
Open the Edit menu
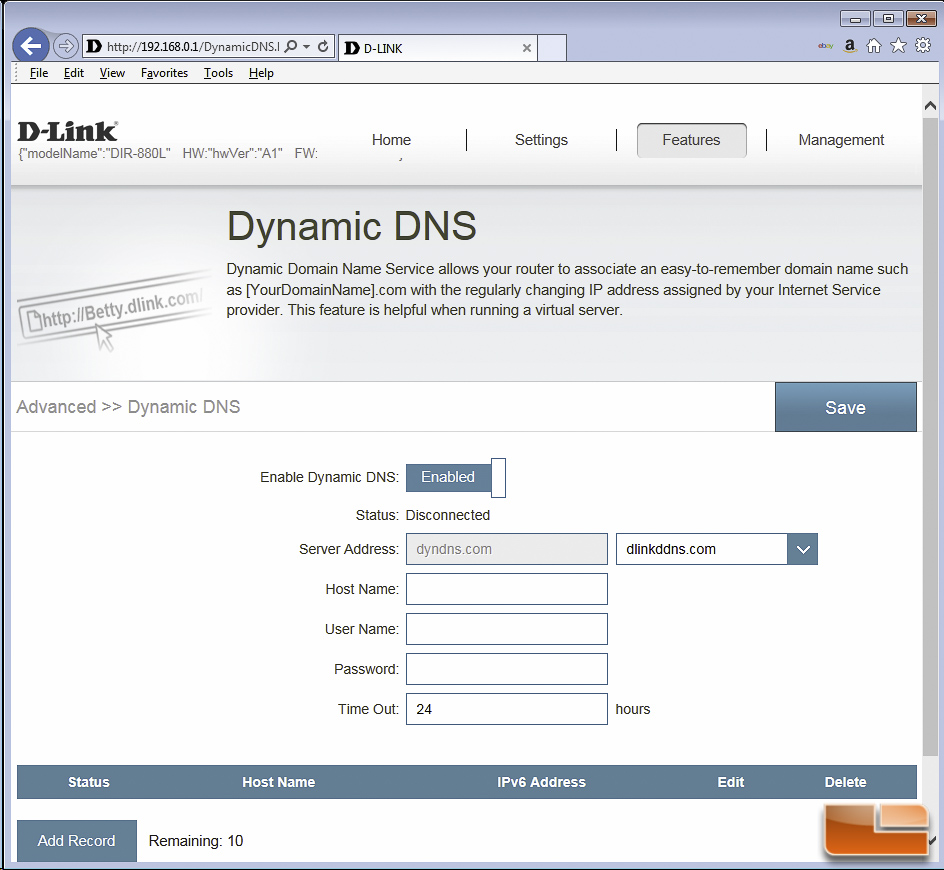tap(73, 73)
